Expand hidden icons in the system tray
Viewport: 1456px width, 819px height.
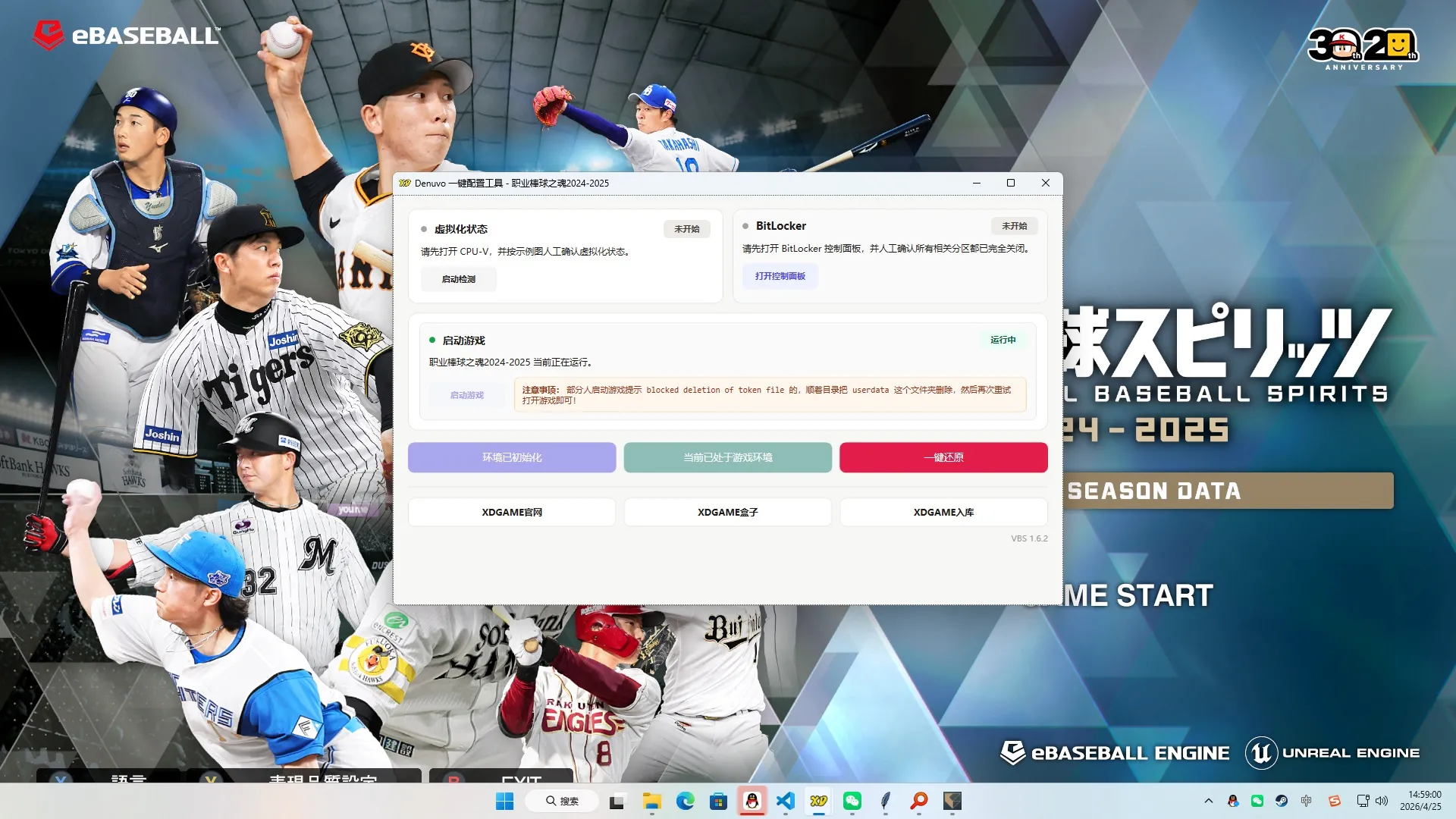coord(1208,801)
